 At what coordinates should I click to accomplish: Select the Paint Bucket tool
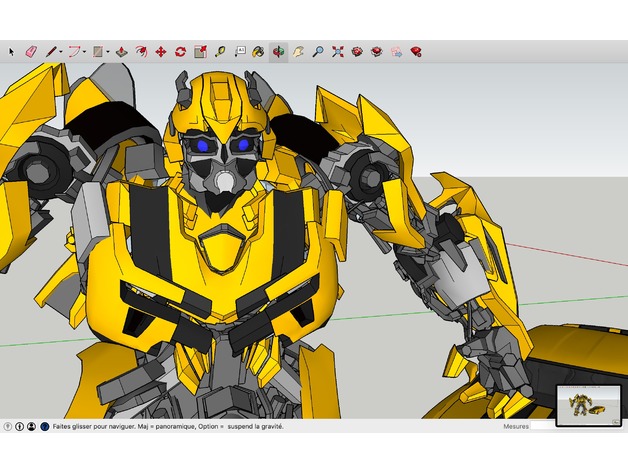(x=258, y=52)
